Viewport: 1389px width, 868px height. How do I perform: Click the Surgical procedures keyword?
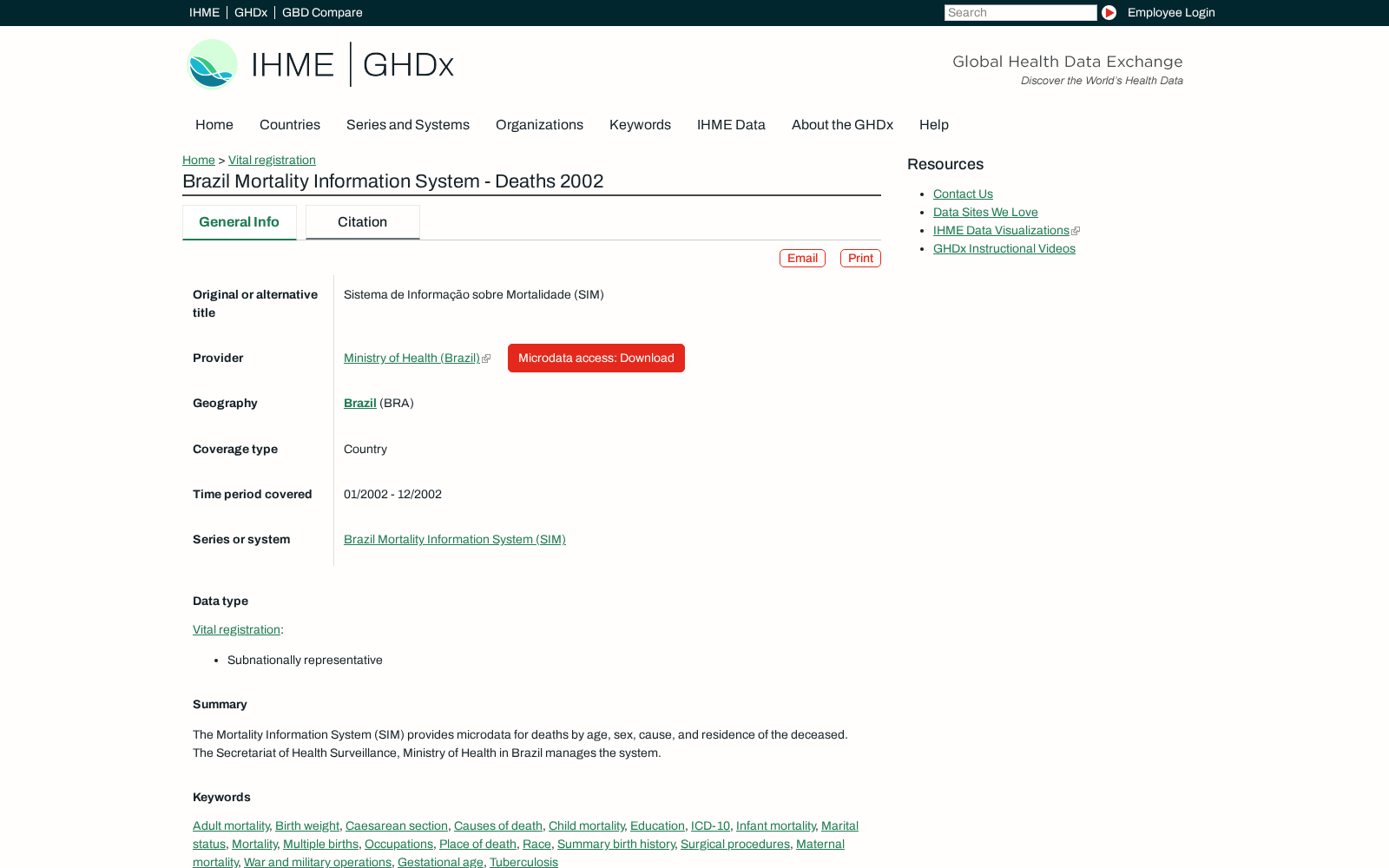coord(735,844)
